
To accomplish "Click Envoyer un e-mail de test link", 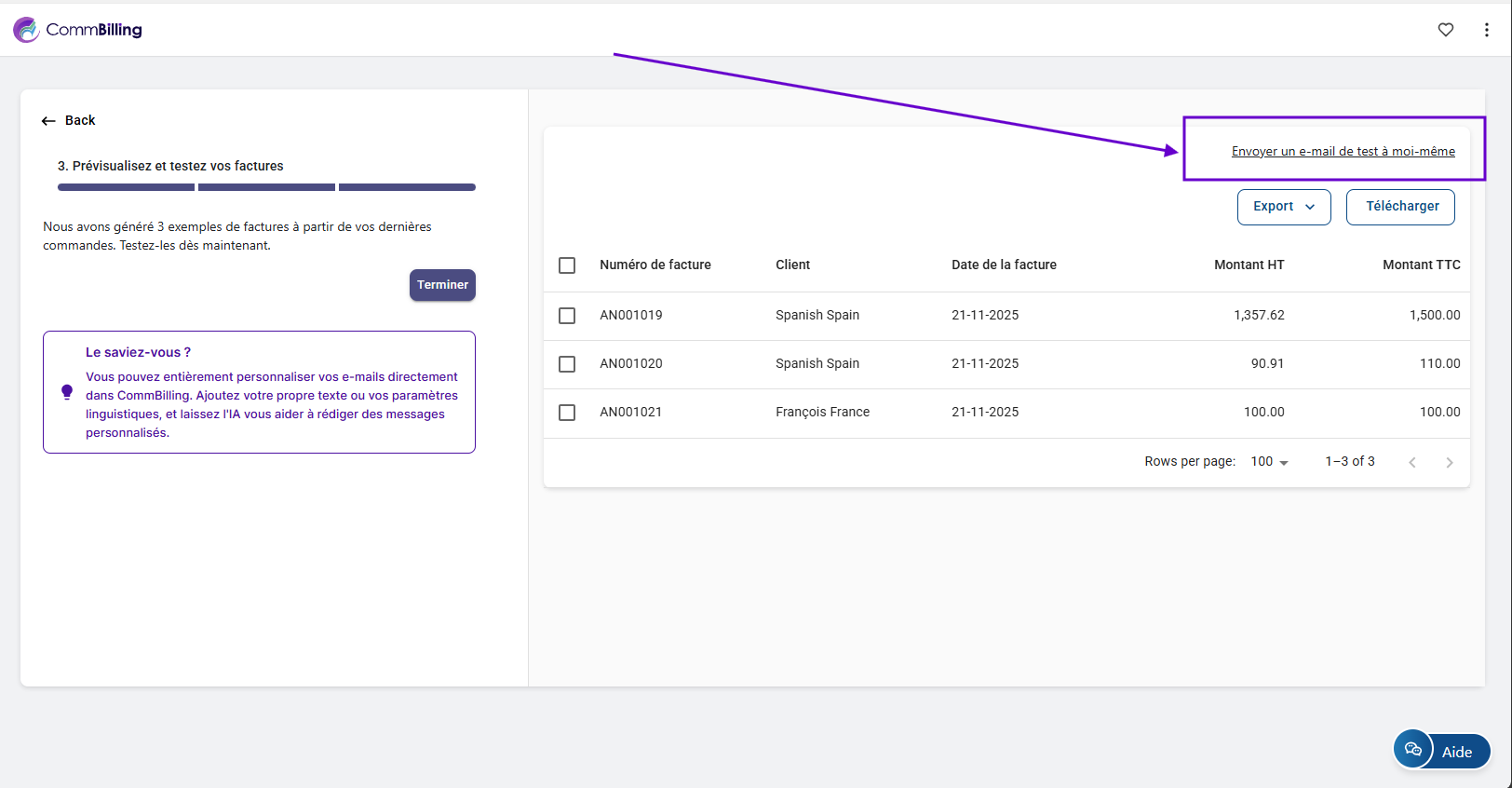I will click(x=1343, y=152).
